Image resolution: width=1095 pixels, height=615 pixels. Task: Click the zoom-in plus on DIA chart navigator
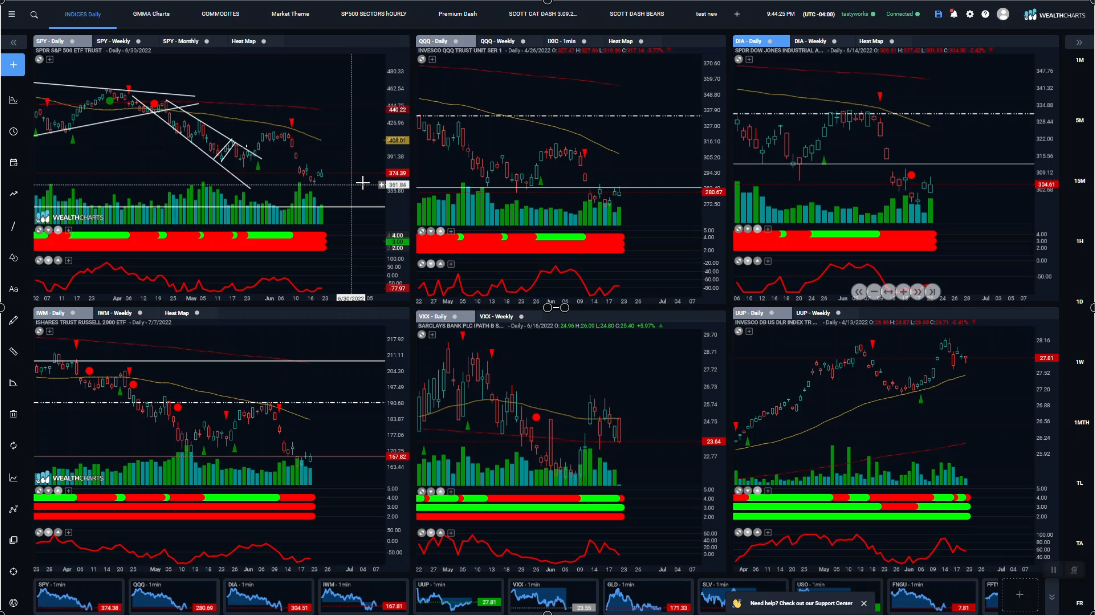tap(903, 292)
